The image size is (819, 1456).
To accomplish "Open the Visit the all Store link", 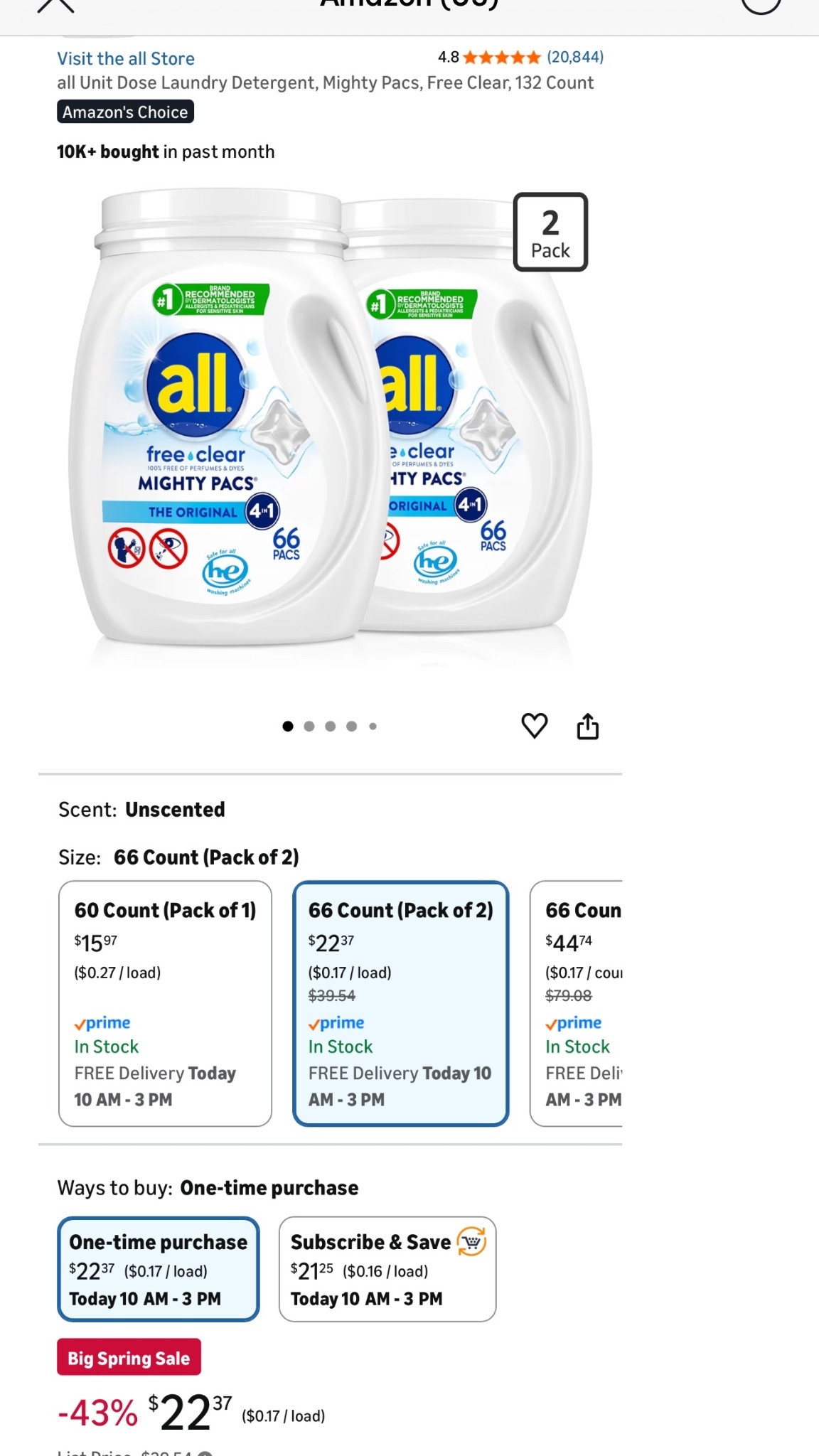I will coord(126,59).
